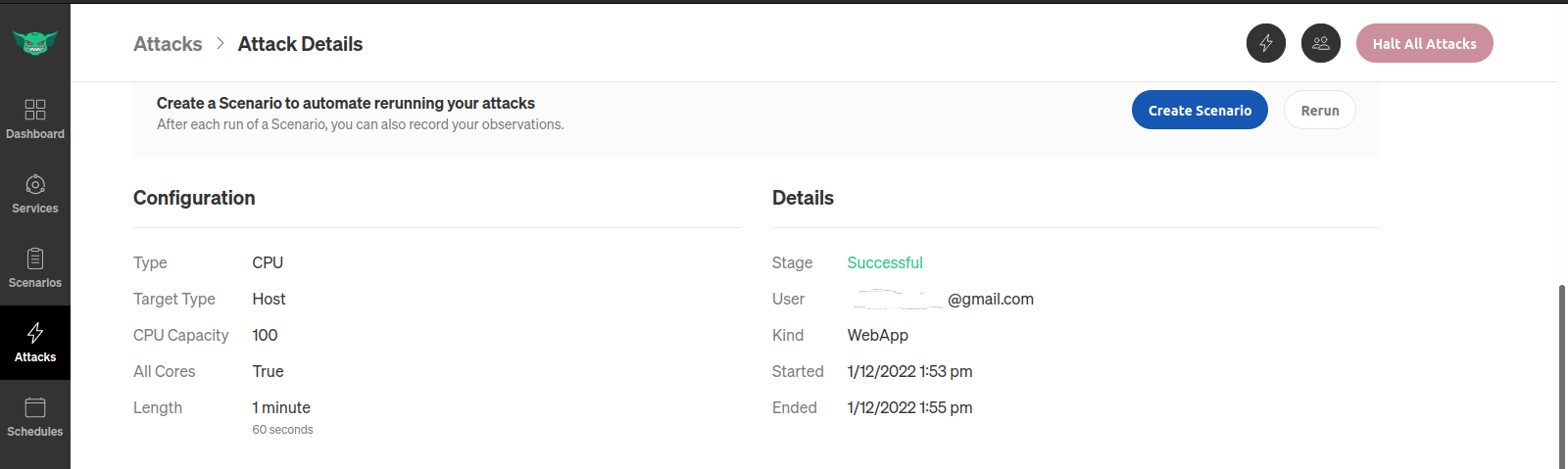This screenshot has width=1568, height=469.
Task: Click the round lightning bolt button in the header
Action: coord(1266,43)
